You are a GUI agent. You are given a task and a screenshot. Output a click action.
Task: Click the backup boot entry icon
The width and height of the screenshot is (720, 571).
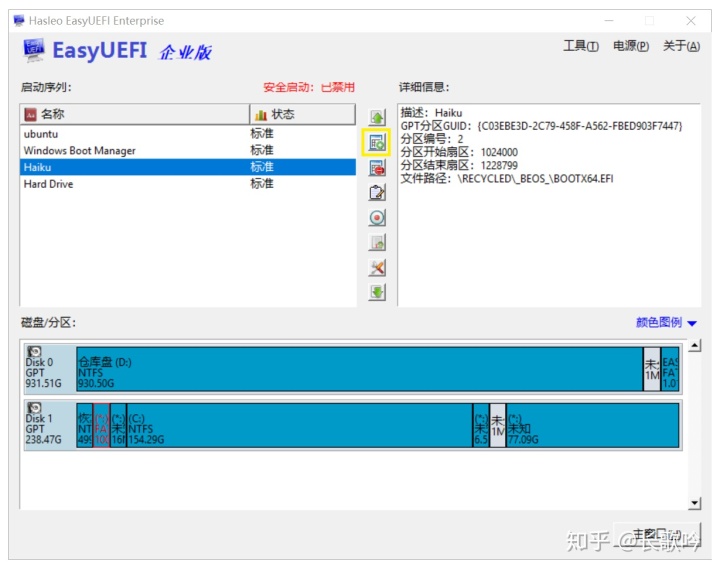tap(377, 242)
